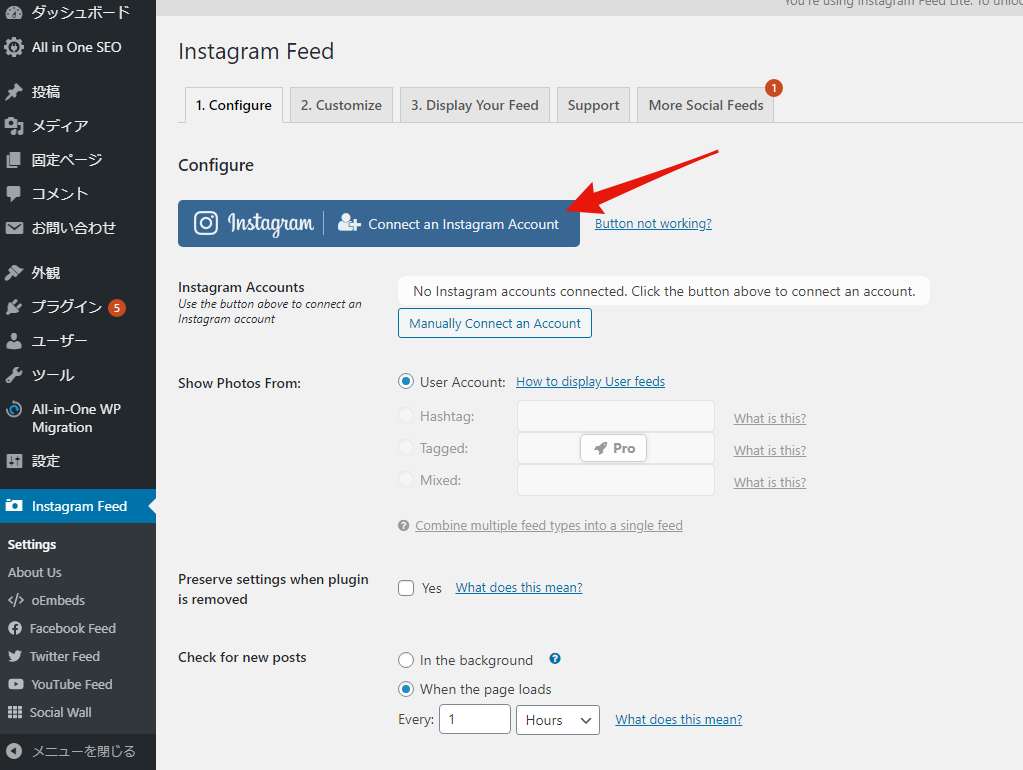
Task: Switch to the 2. Customize tab
Action: pos(341,105)
